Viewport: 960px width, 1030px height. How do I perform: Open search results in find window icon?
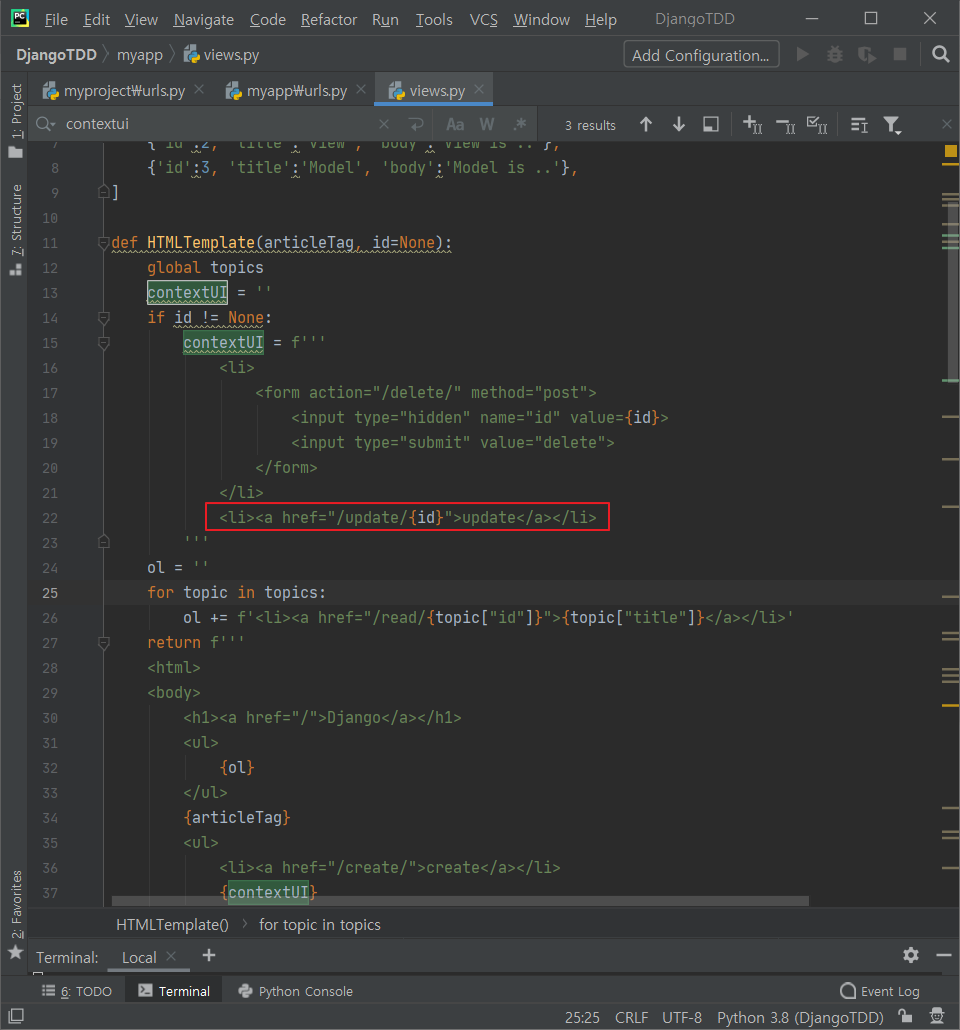[x=711, y=124]
